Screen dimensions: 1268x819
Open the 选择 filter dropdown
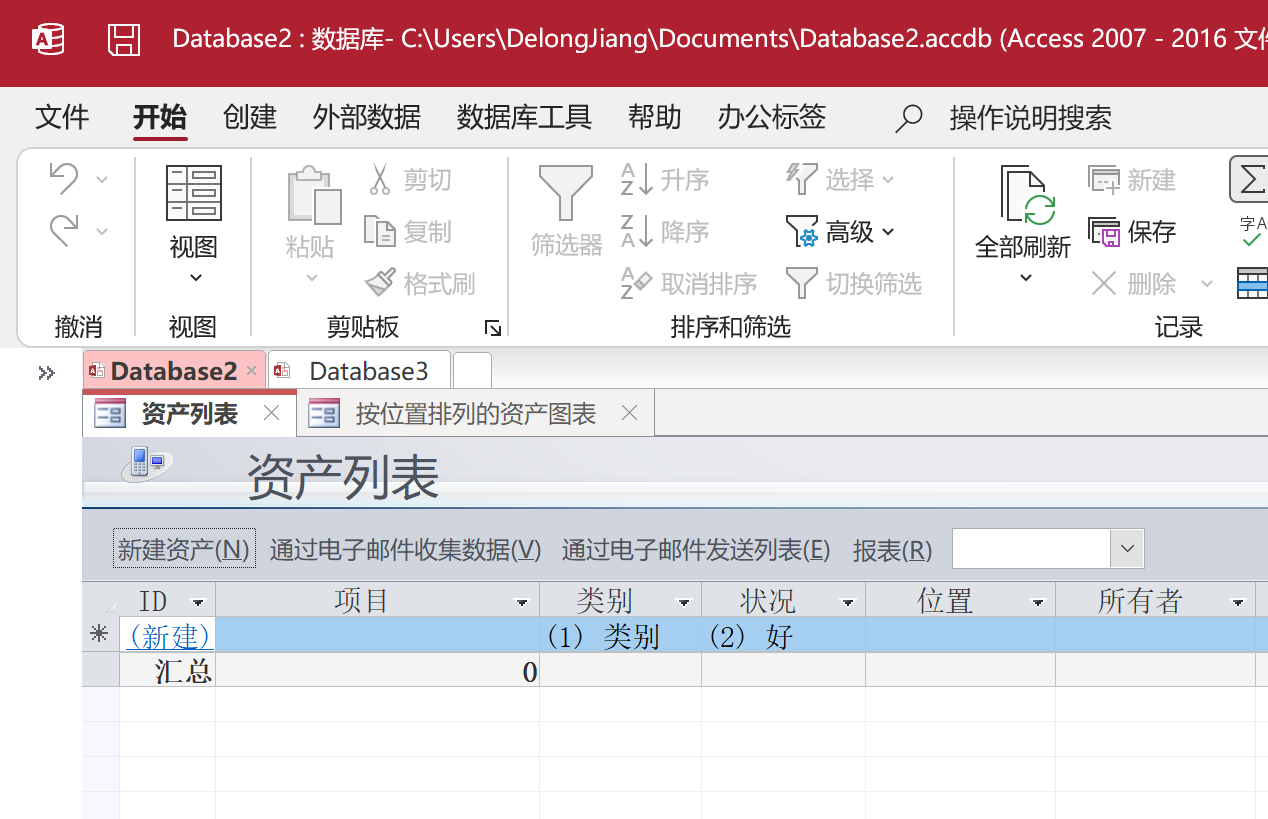(x=840, y=180)
